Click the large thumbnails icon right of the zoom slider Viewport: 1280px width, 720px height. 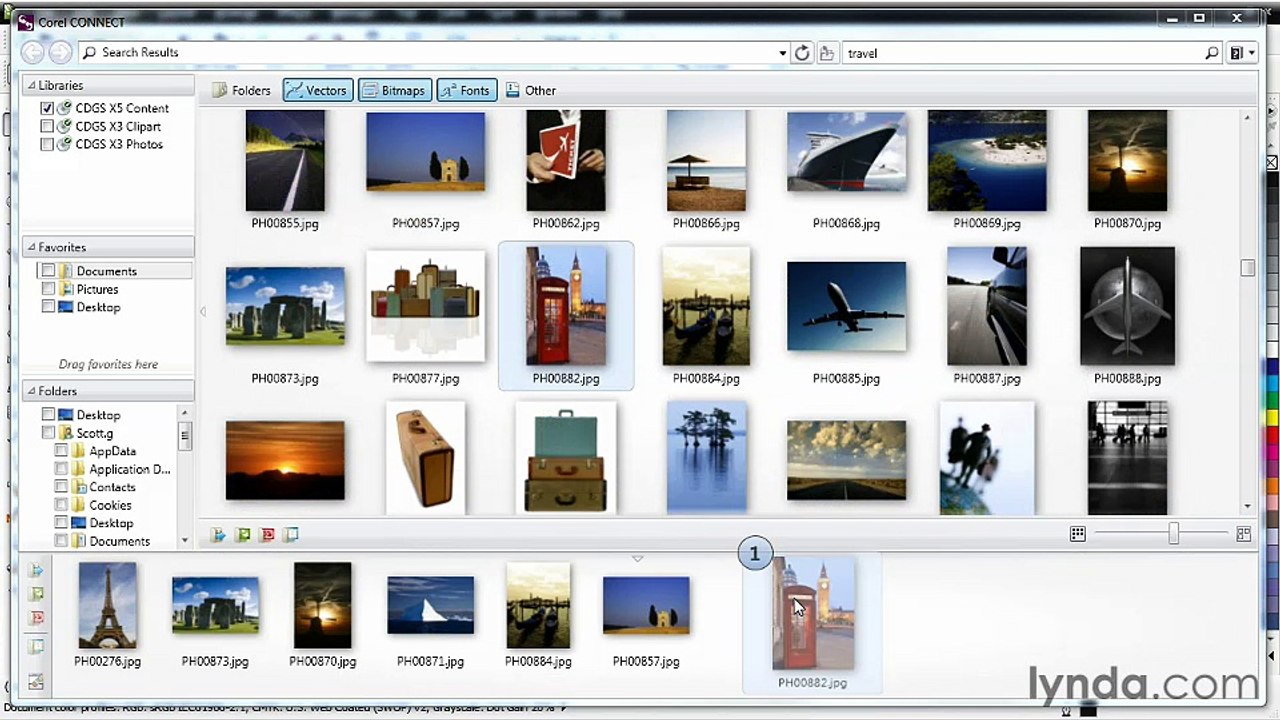tap(1244, 535)
